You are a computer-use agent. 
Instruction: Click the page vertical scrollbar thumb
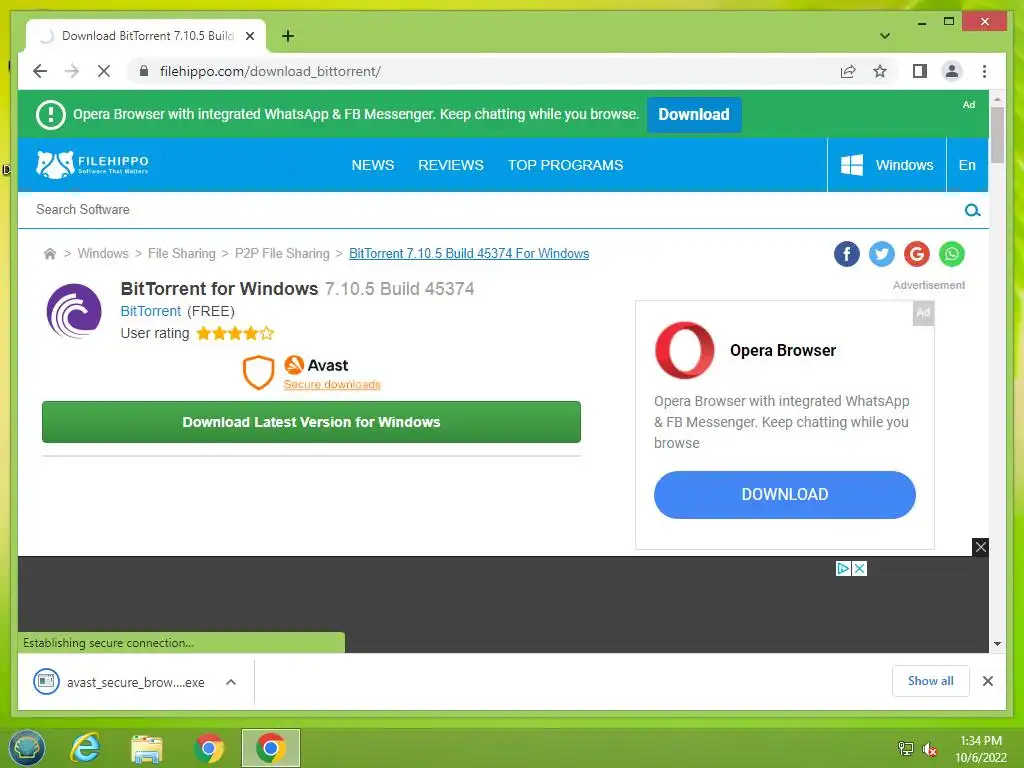pyautogui.click(x=997, y=135)
